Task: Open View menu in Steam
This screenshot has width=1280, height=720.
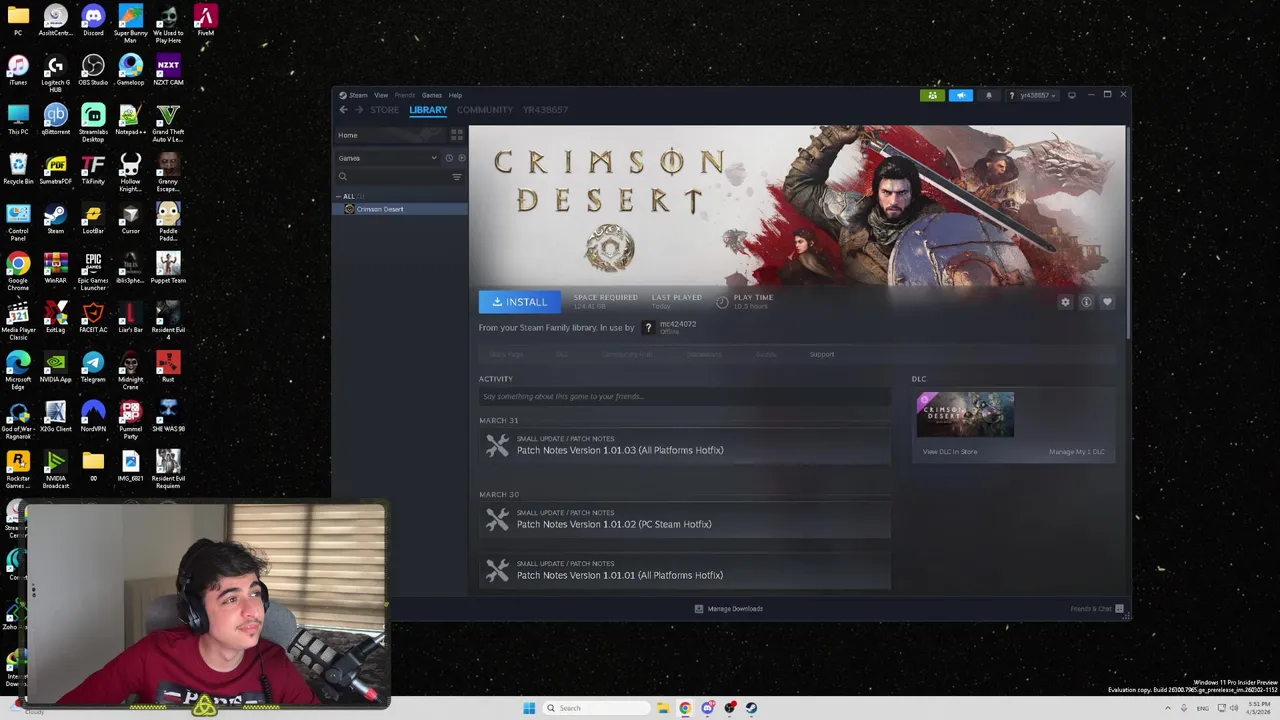Action: [381, 95]
